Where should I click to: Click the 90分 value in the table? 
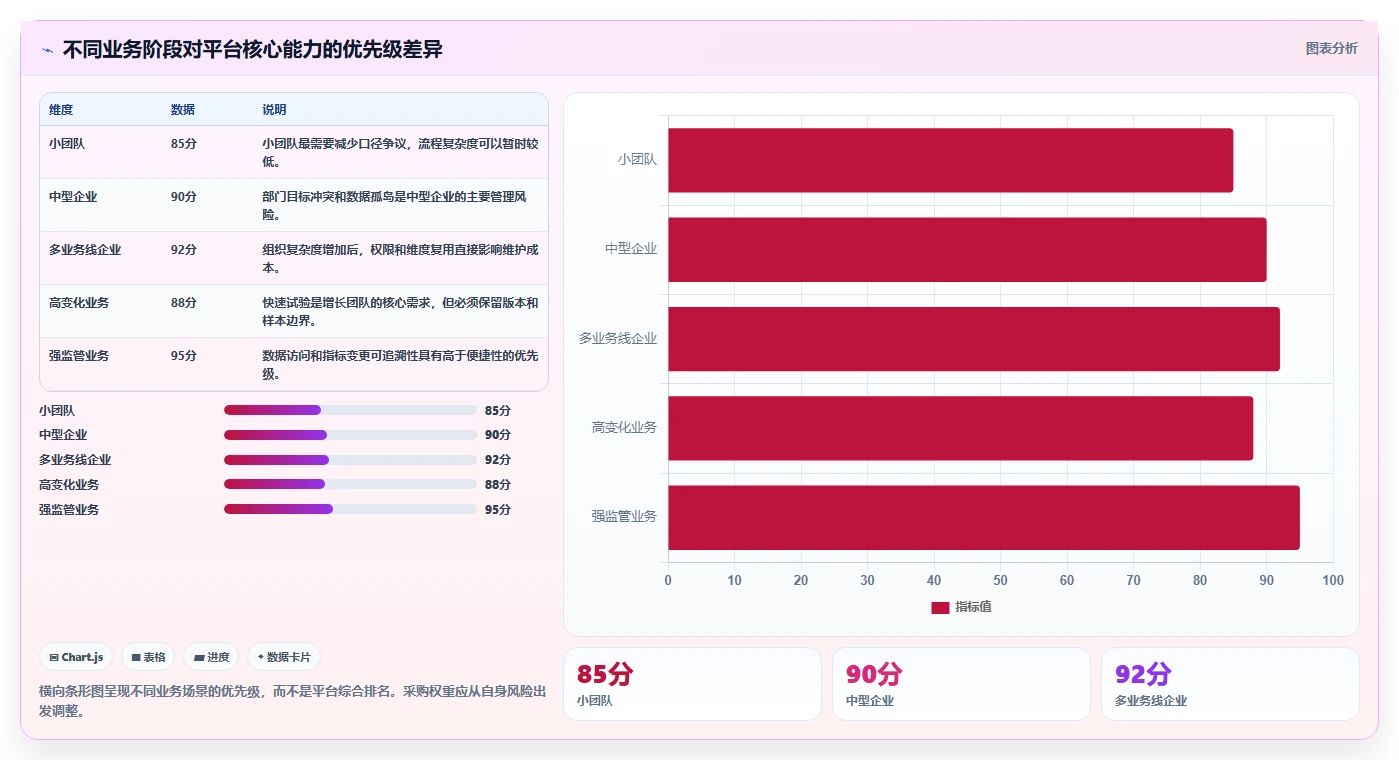pos(184,197)
